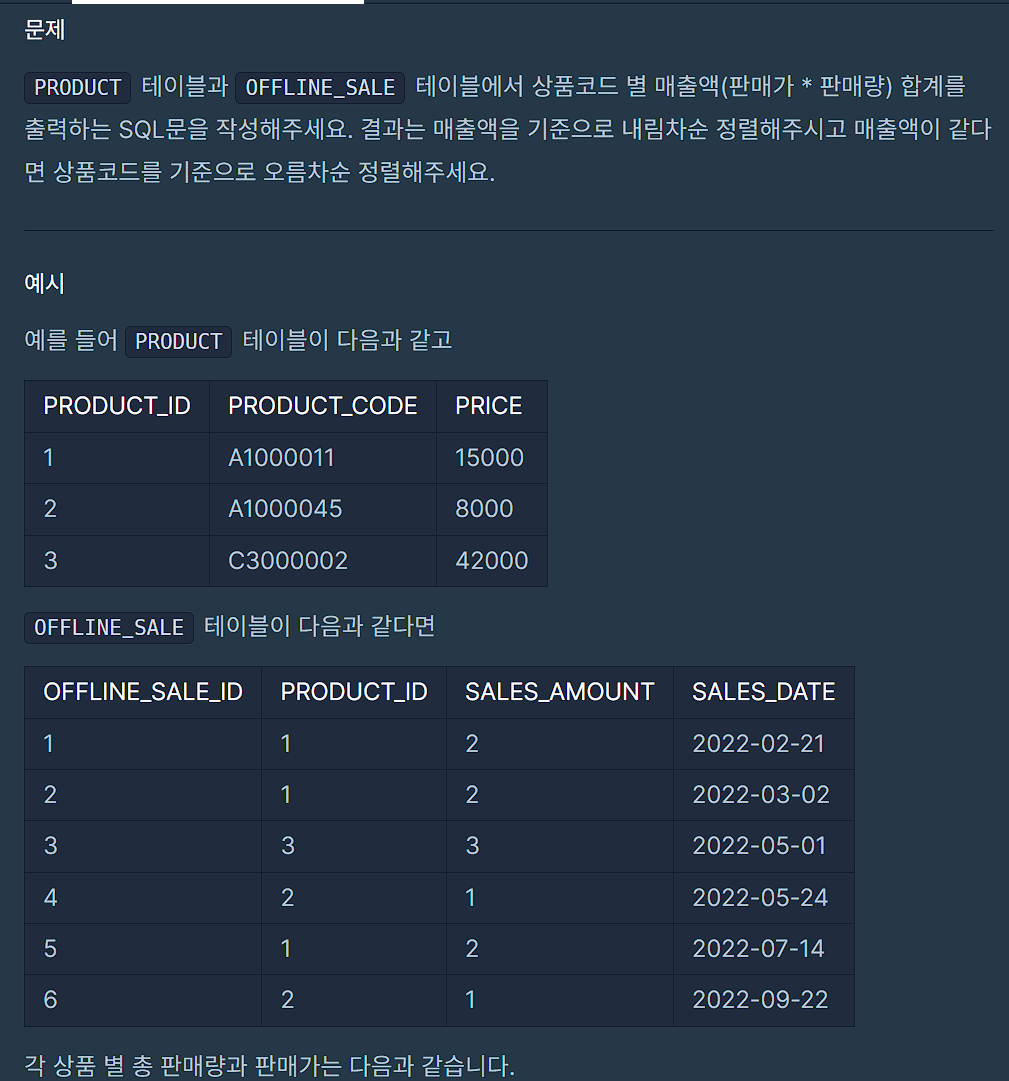Click the A1000011 product code cell
The width and height of the screenshot is (1009, 1081).
[x=323, y=458]
